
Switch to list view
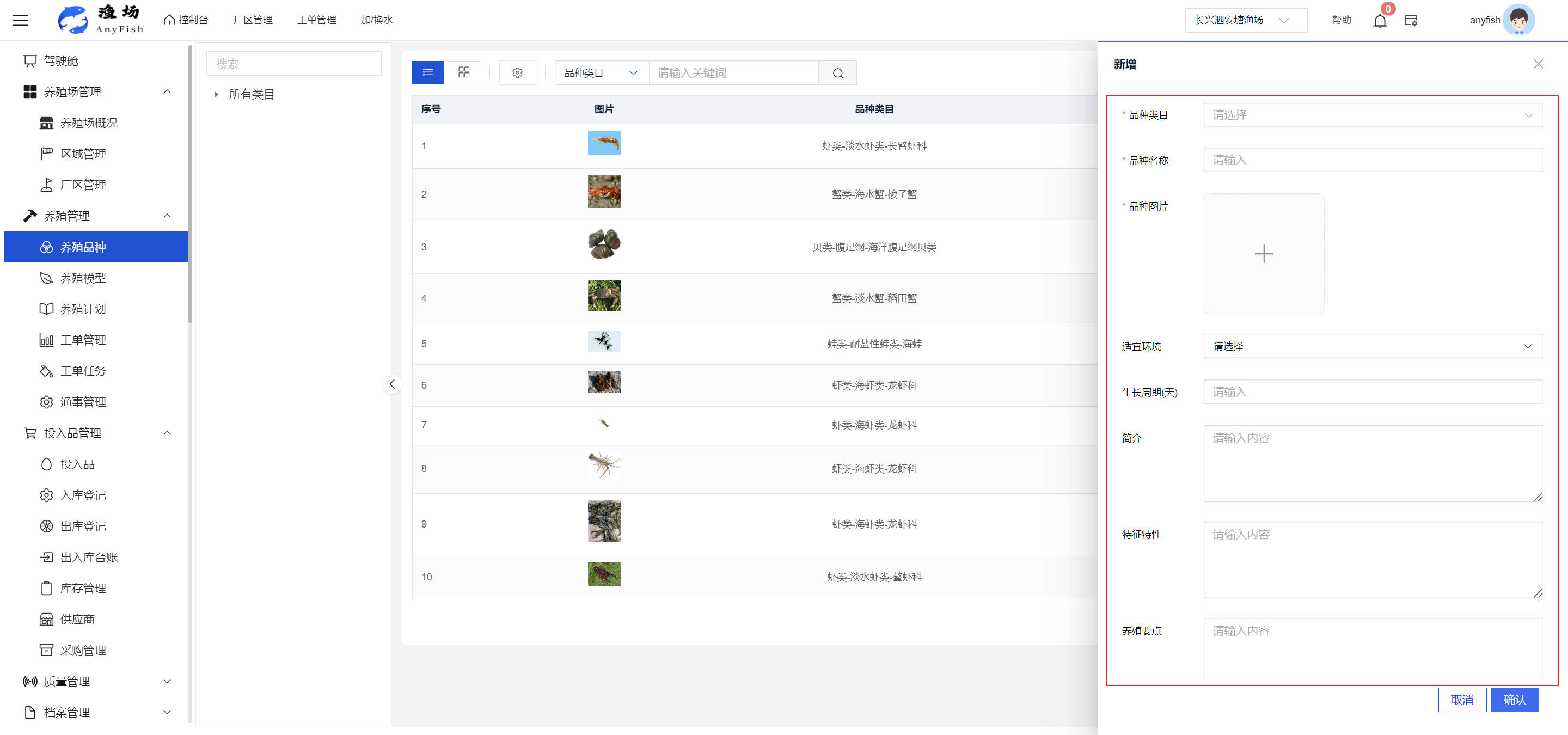pos(427,72)
